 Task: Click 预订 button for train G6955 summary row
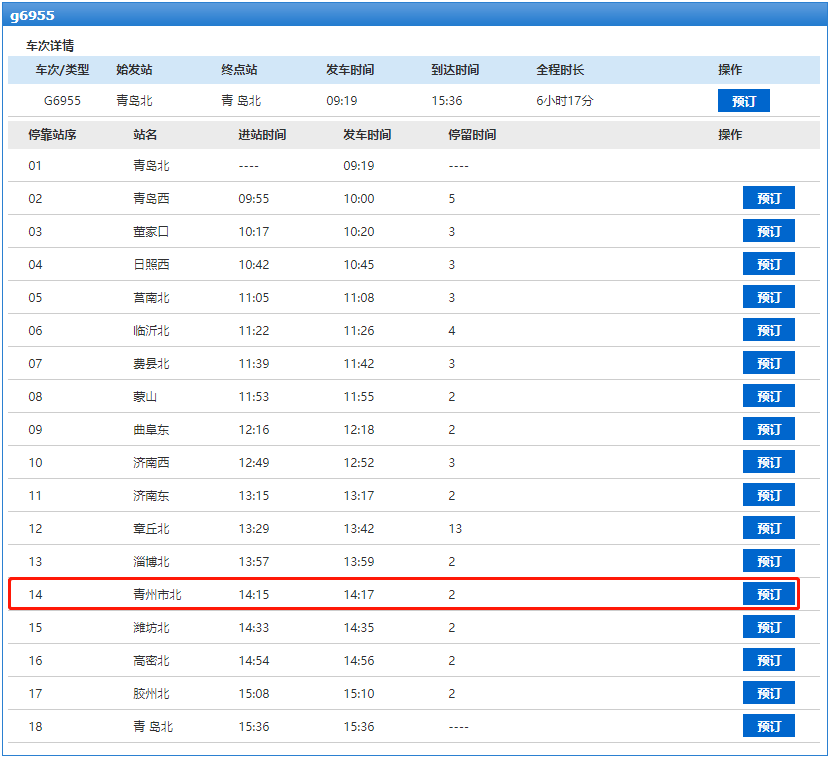[743, 101]
